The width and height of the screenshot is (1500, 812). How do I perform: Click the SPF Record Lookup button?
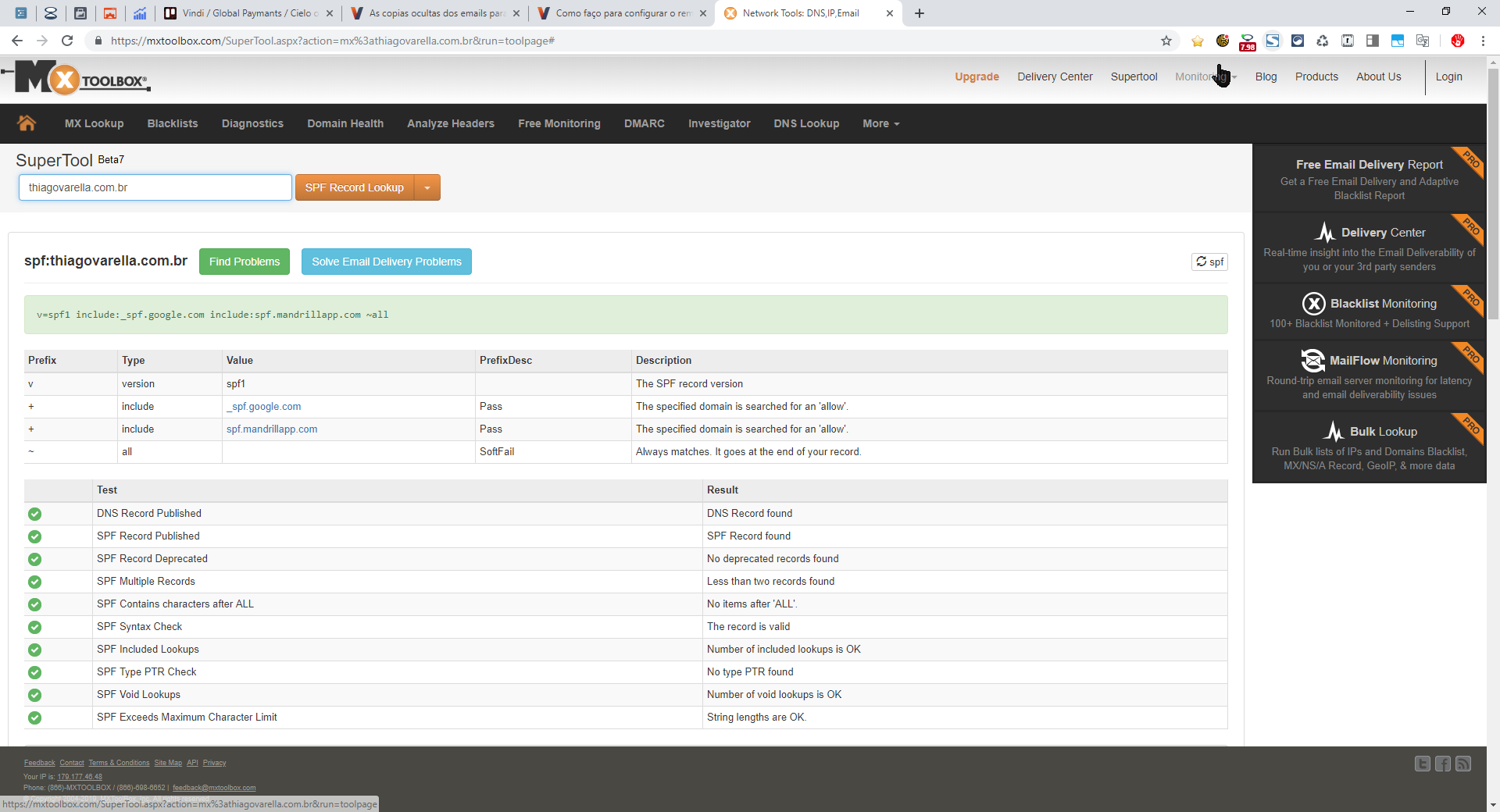click(355, 187)
